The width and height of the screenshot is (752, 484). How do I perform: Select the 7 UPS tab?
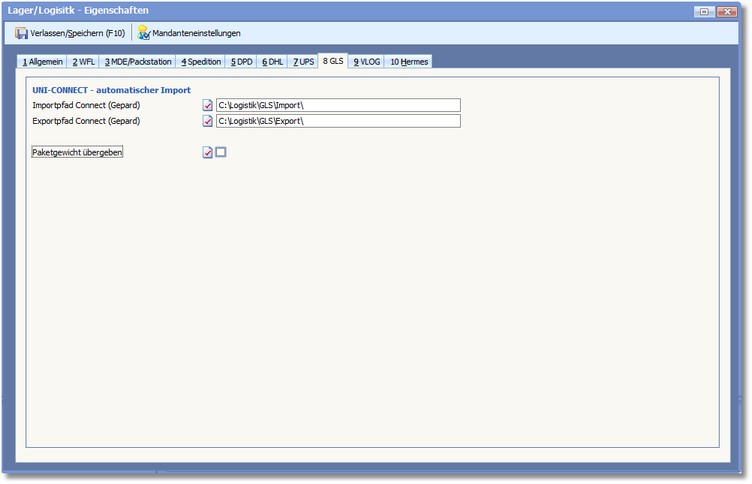(x=303, y=62)
